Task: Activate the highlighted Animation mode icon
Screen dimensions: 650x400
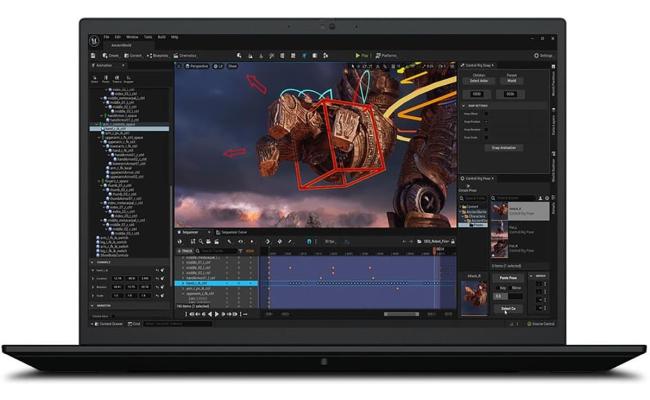Action: tap(304, 56)
